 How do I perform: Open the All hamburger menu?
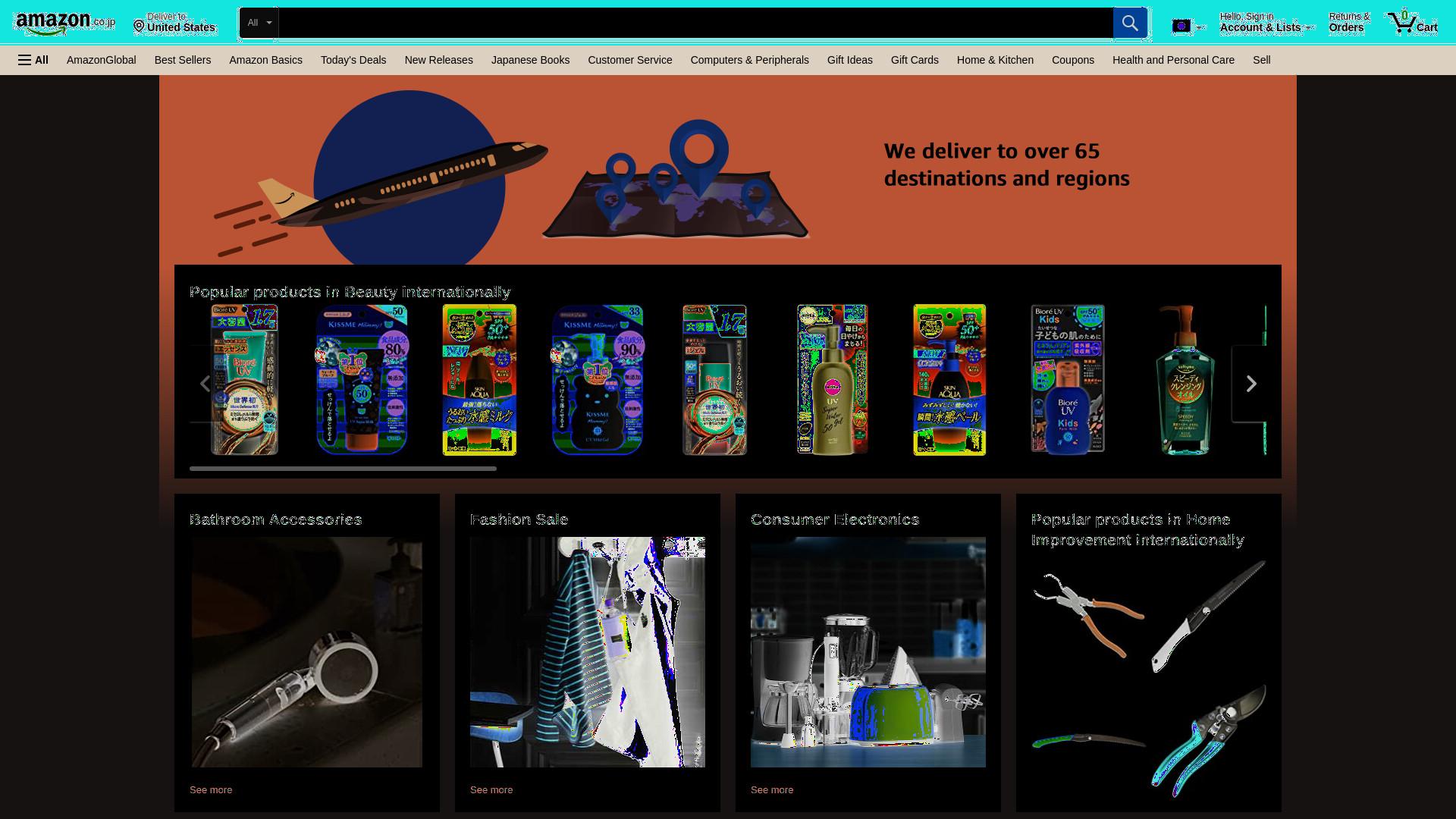[33, 60]
